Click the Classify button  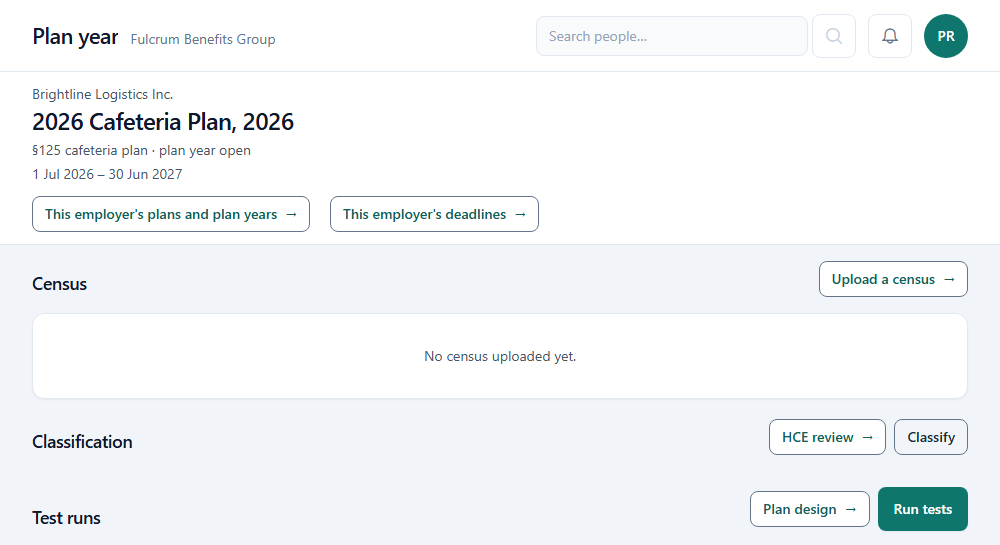tap(930, 437)
